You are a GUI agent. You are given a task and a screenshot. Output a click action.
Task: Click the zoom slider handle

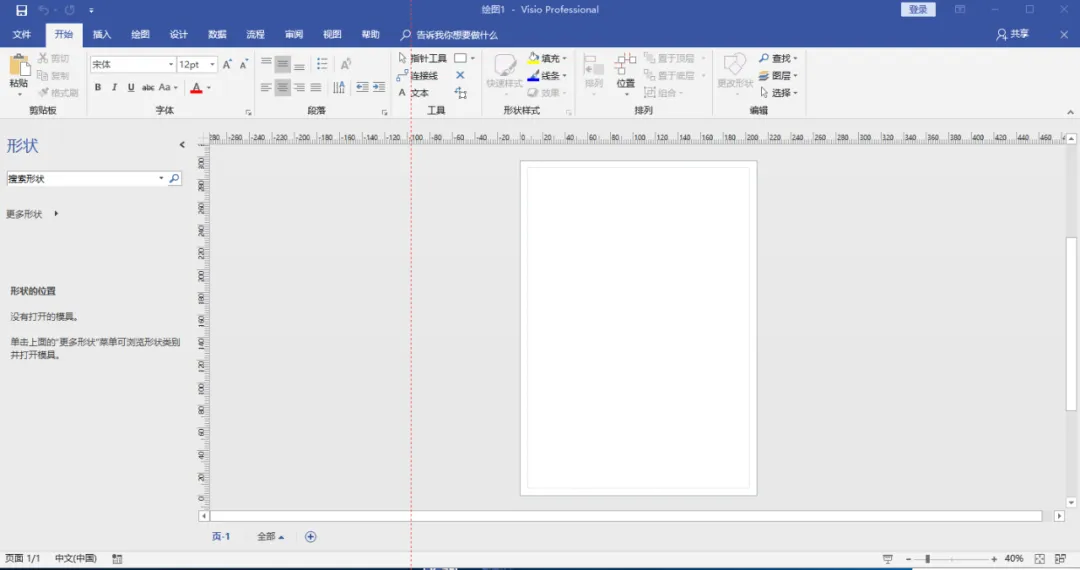928,559
